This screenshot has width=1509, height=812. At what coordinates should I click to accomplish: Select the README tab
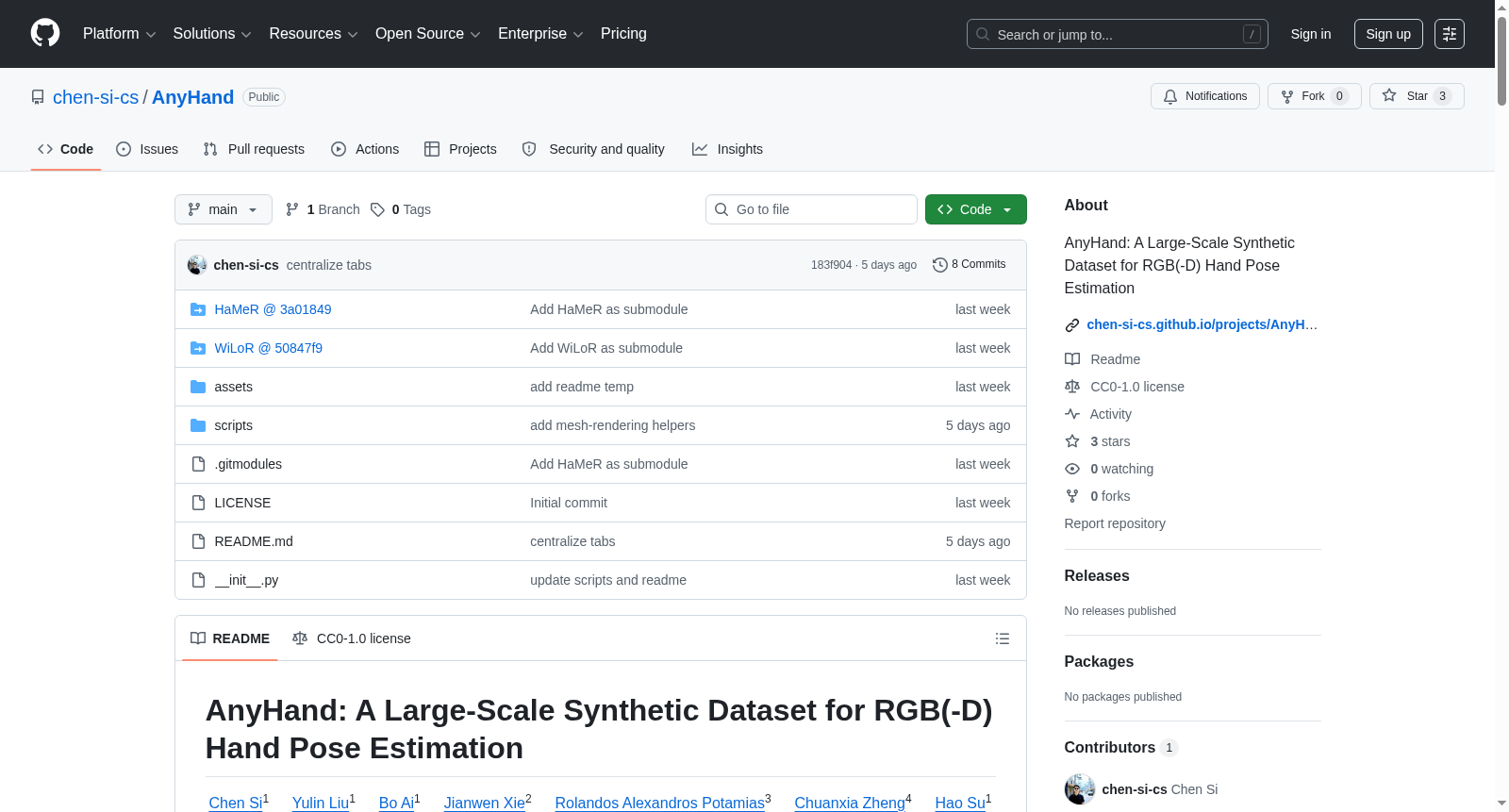[230, 638]
